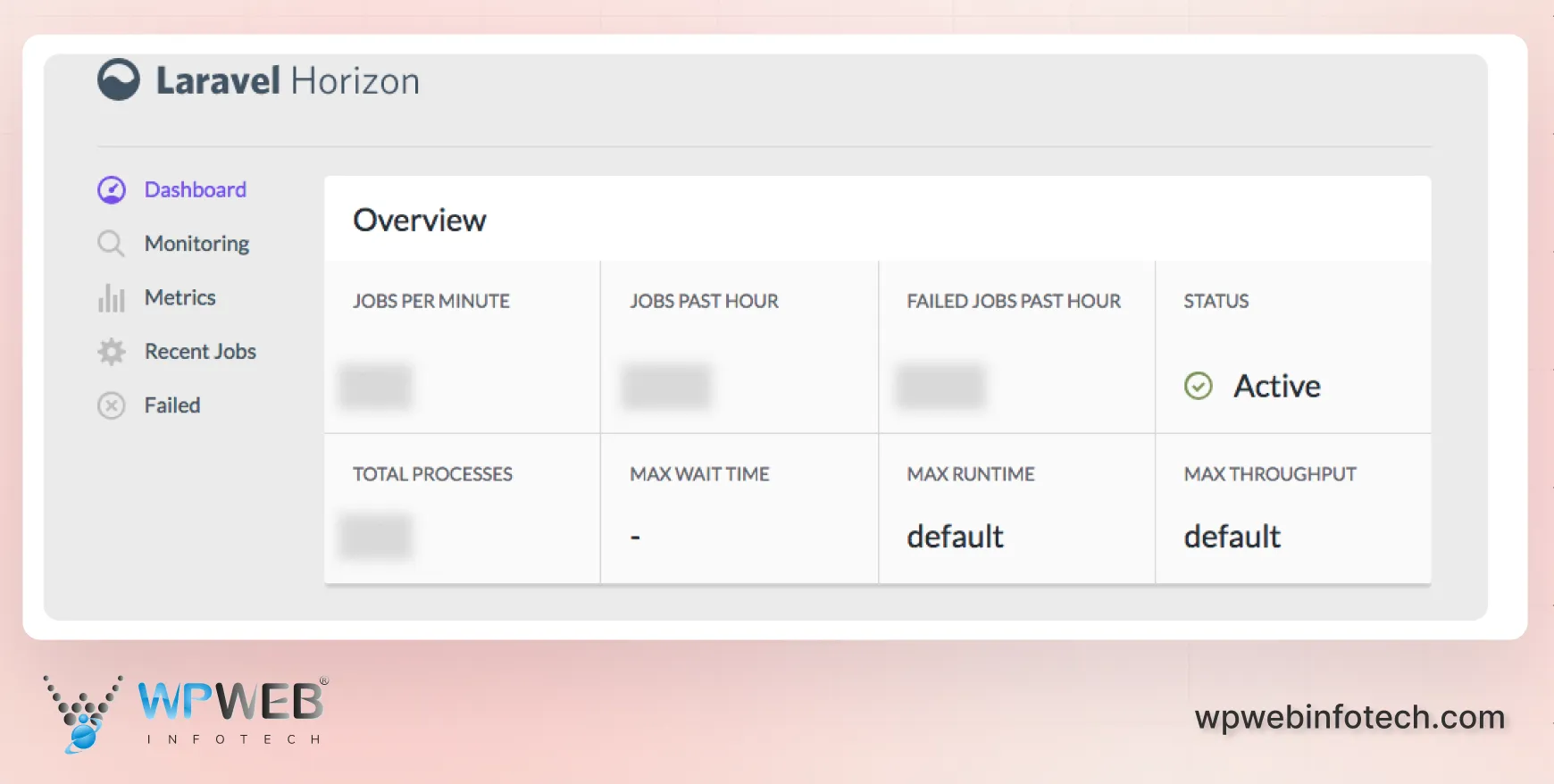Click the FAILED JOBS PAST HOUR label
This screenshot has width=1554, height=784.
[x=1014, y=301]
